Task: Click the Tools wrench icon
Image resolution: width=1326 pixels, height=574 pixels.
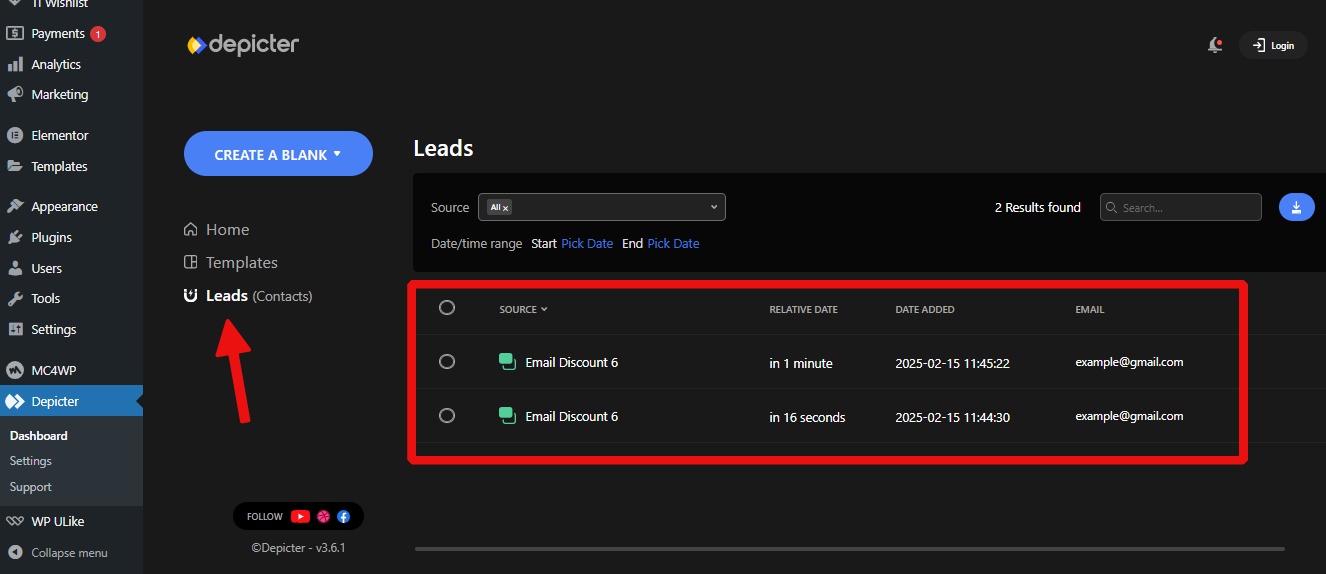Action: (15, 298)
